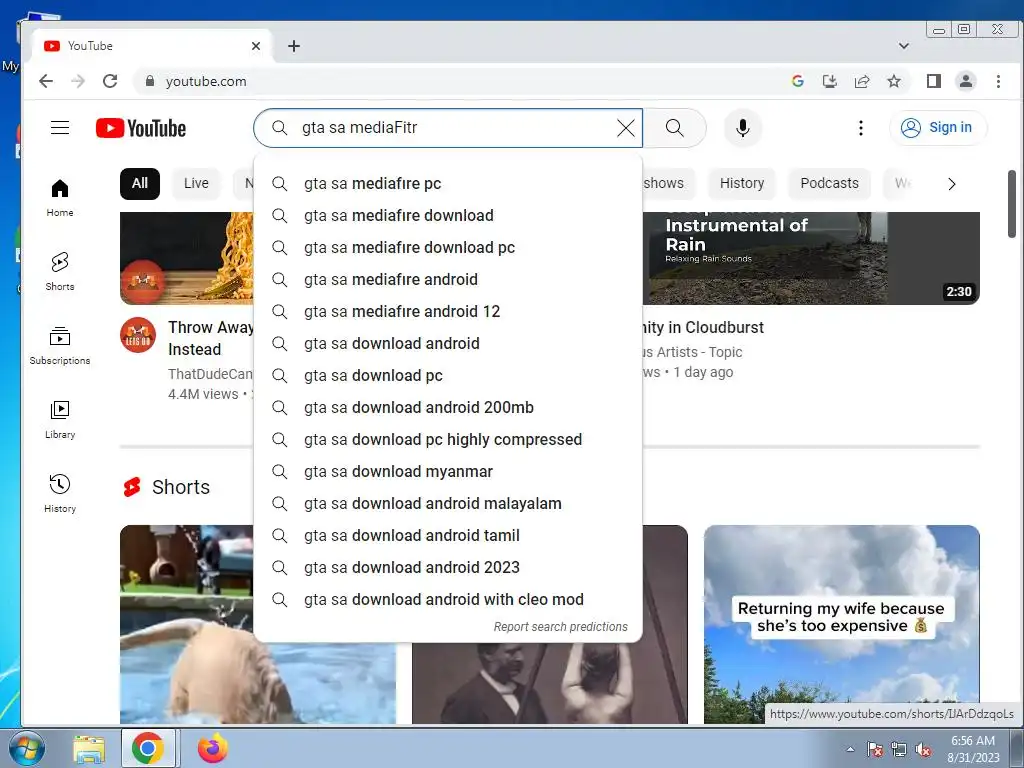Choose suggestion 'gta sa download android'
The image size is (1024, 768).
coord(448,344)
